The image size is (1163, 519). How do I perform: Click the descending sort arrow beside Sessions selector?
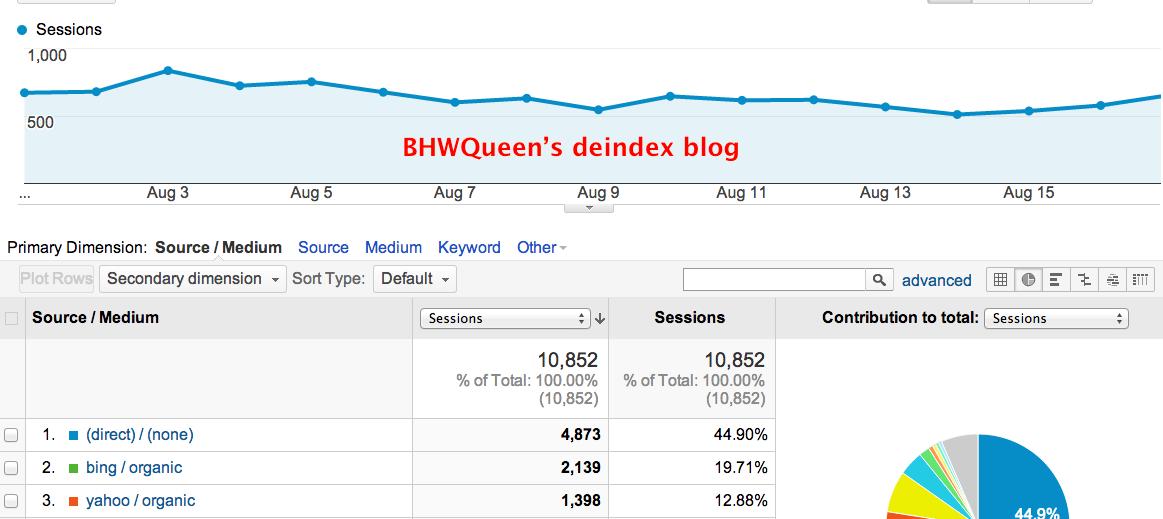[600, 319]
